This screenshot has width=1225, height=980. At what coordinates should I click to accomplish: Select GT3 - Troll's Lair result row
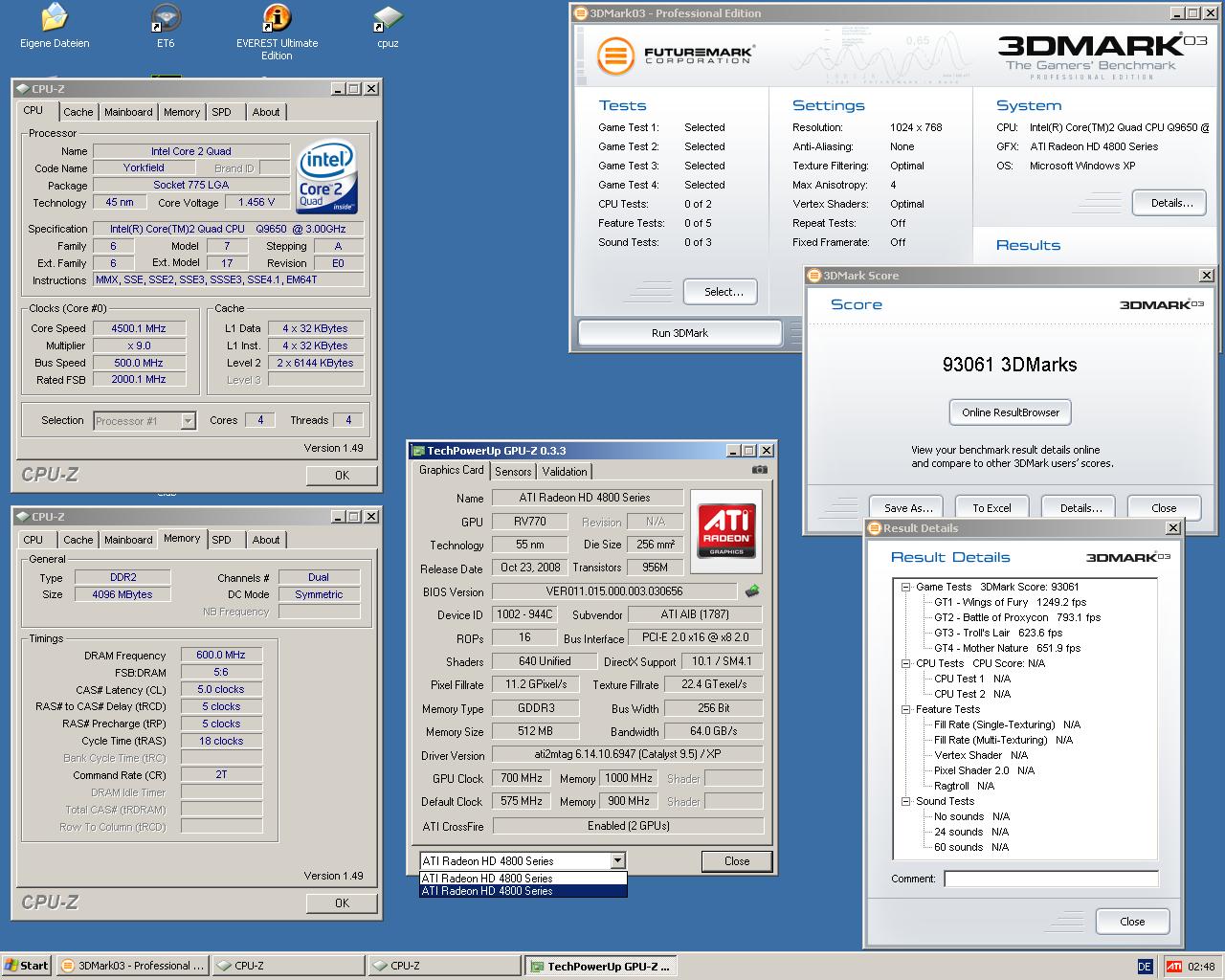tap(998, 633)
